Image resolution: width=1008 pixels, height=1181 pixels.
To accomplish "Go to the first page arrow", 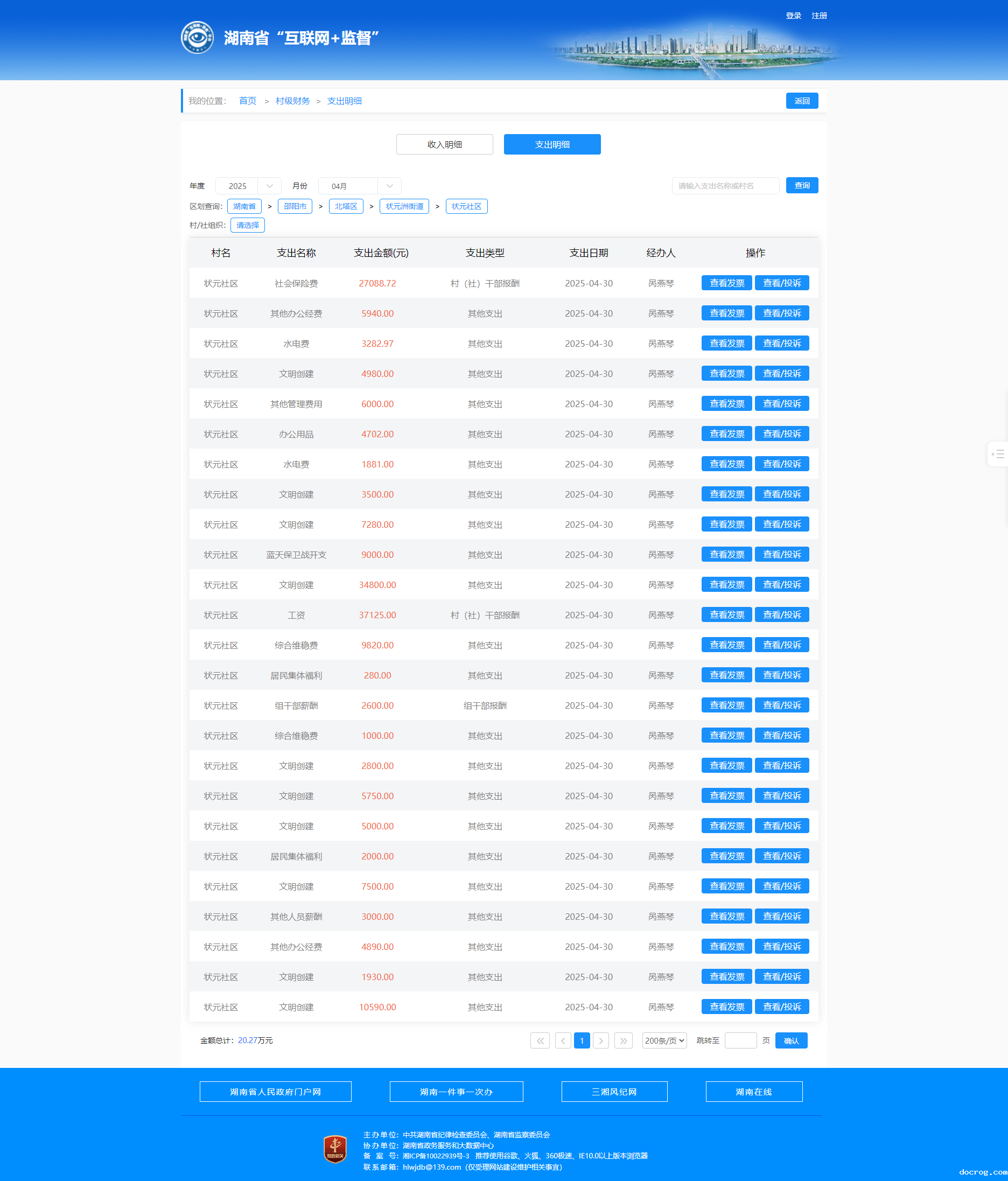I will [x=540, y=1040].
